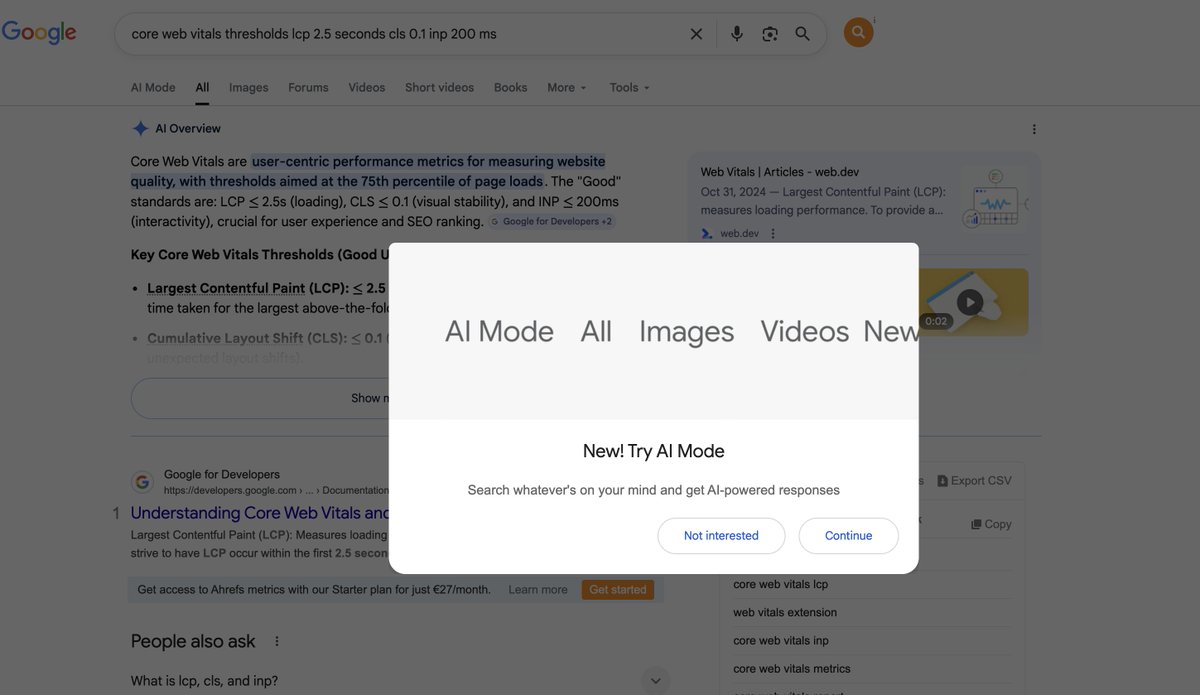Expand the Tools dropdown
Screen dimensions: 1200x695
(630, 88)
